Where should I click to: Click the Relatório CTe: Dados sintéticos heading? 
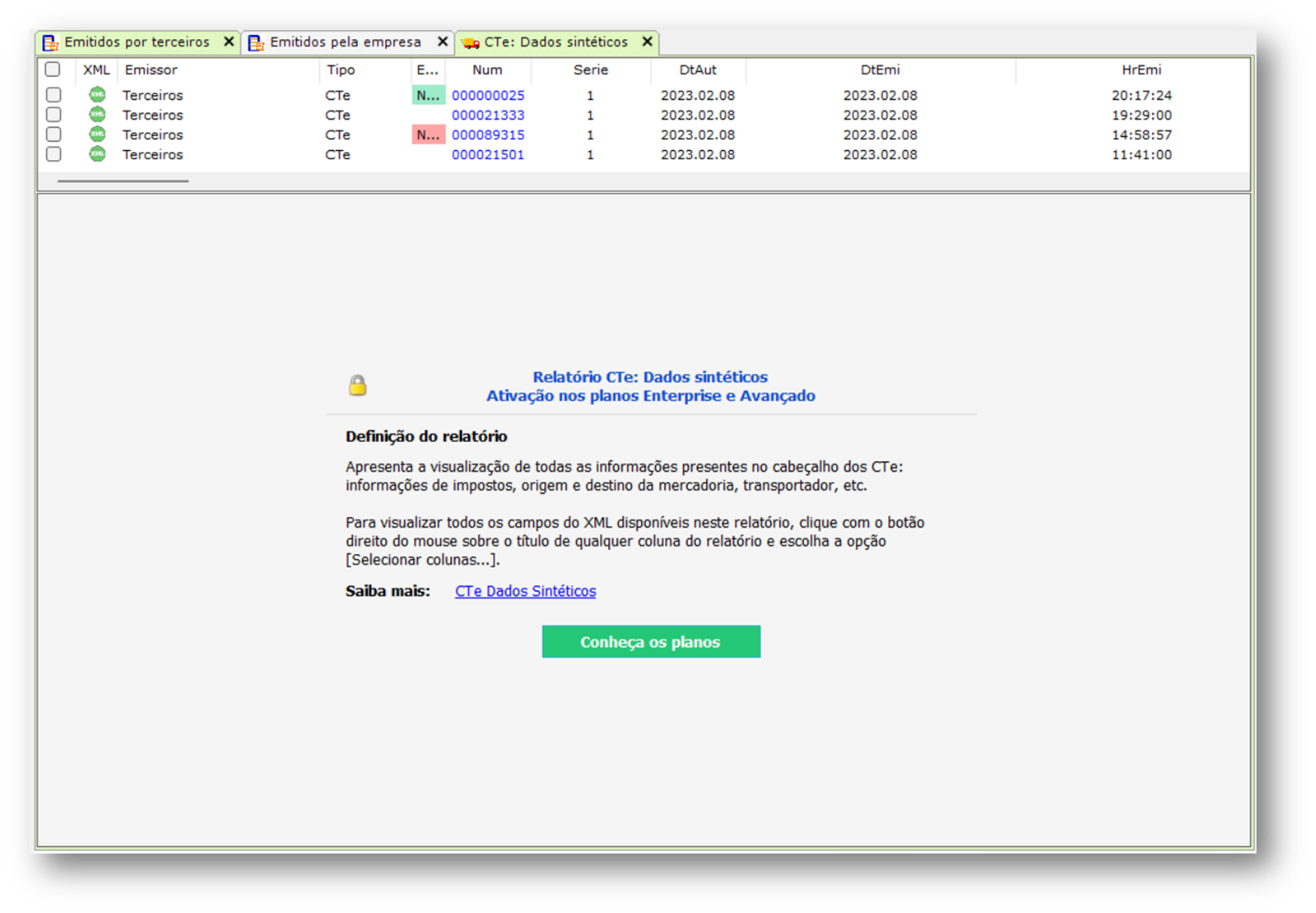coord(650,377)
